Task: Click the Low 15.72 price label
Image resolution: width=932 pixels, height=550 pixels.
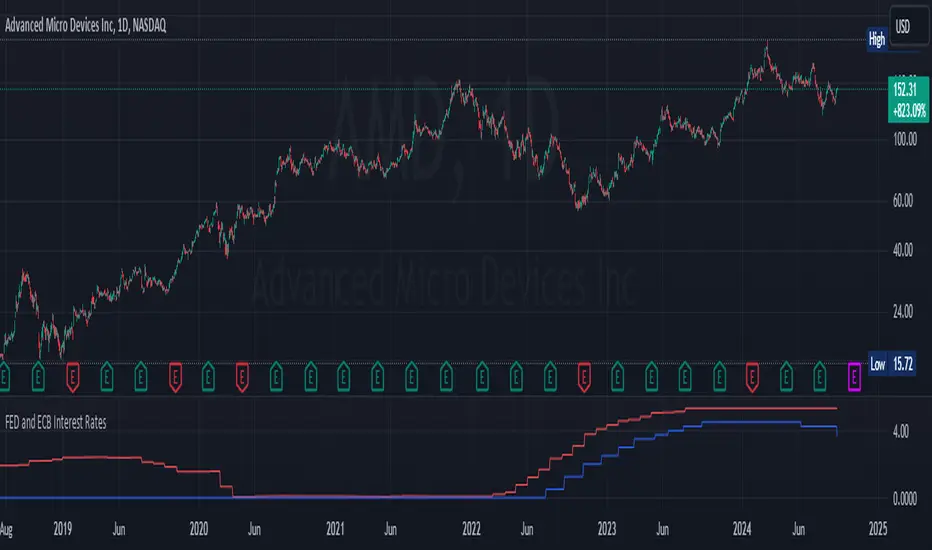Action: click(892, 364)
